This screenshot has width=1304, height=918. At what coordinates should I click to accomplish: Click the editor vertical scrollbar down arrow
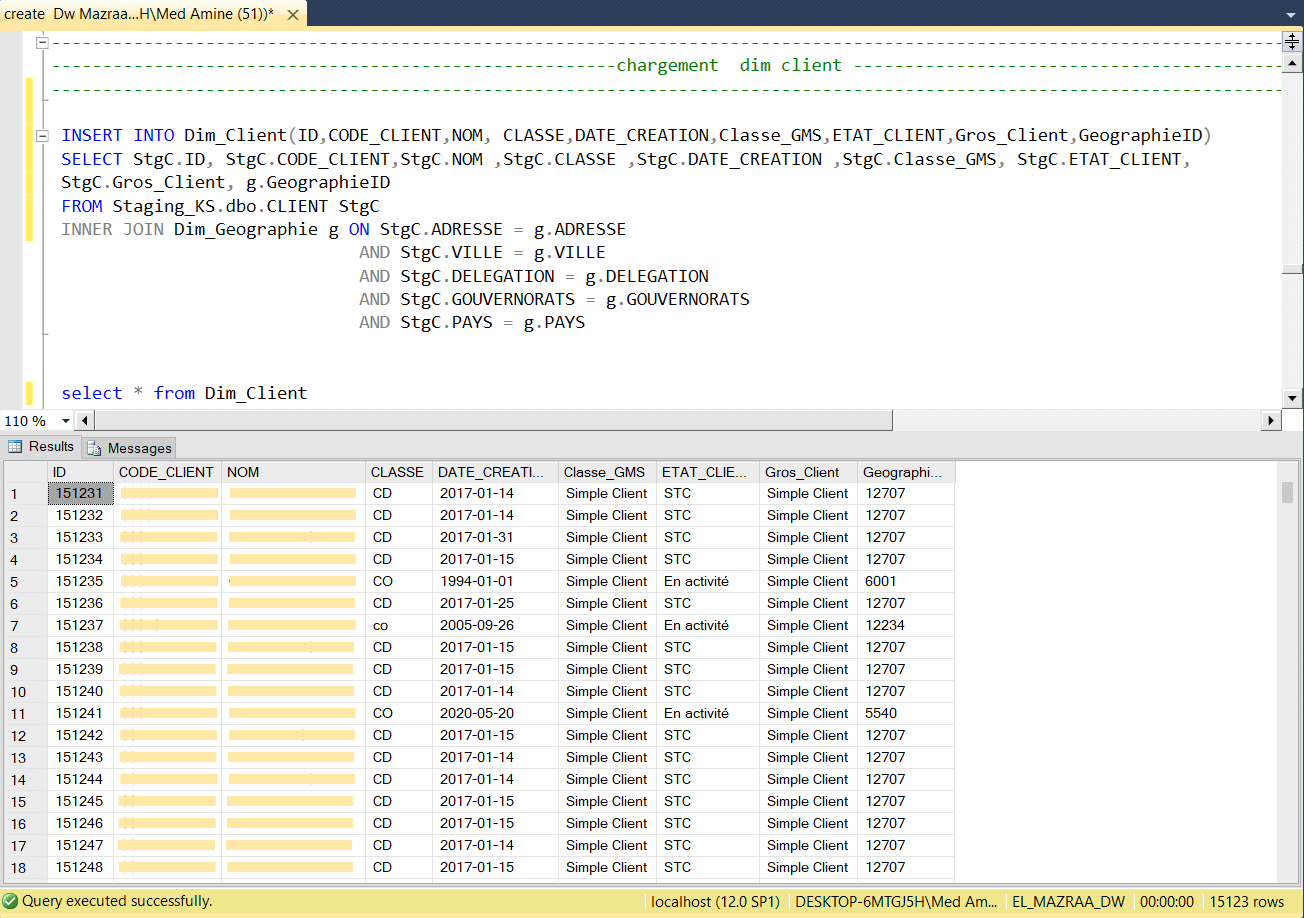pos(1292,399)
